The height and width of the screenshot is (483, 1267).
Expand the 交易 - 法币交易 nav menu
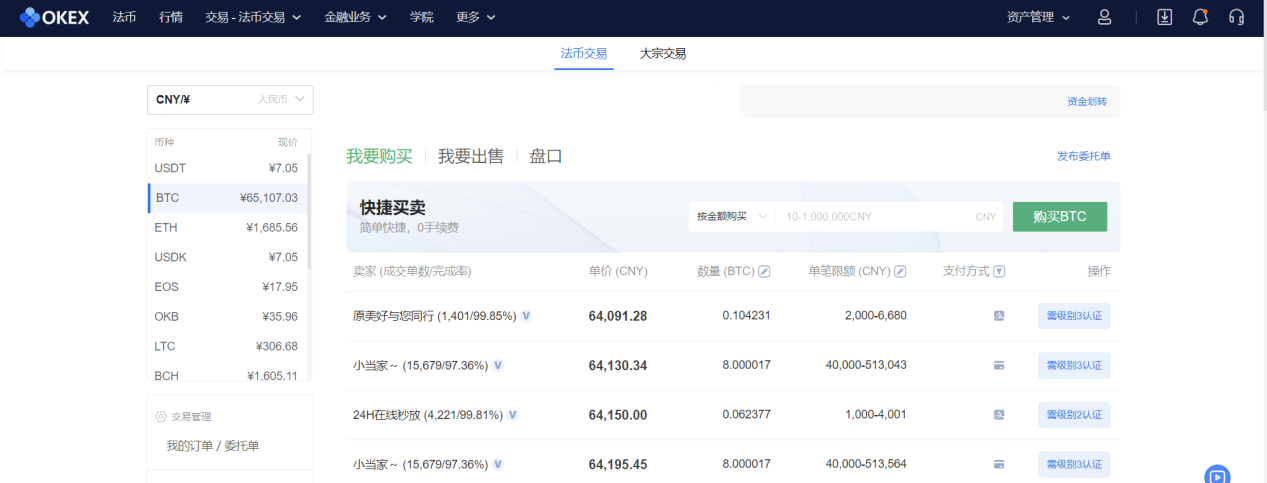point(253,17)
